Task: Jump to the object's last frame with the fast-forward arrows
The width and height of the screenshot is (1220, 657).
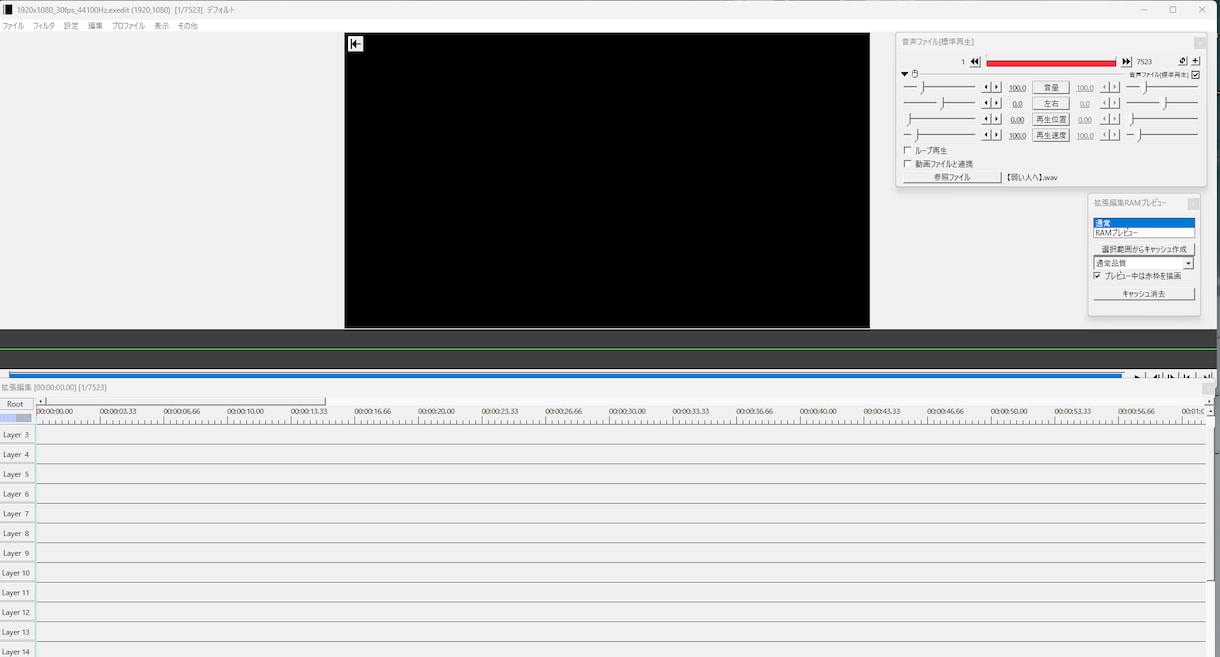Action: pyautogui.click(x=1127, y=62)
